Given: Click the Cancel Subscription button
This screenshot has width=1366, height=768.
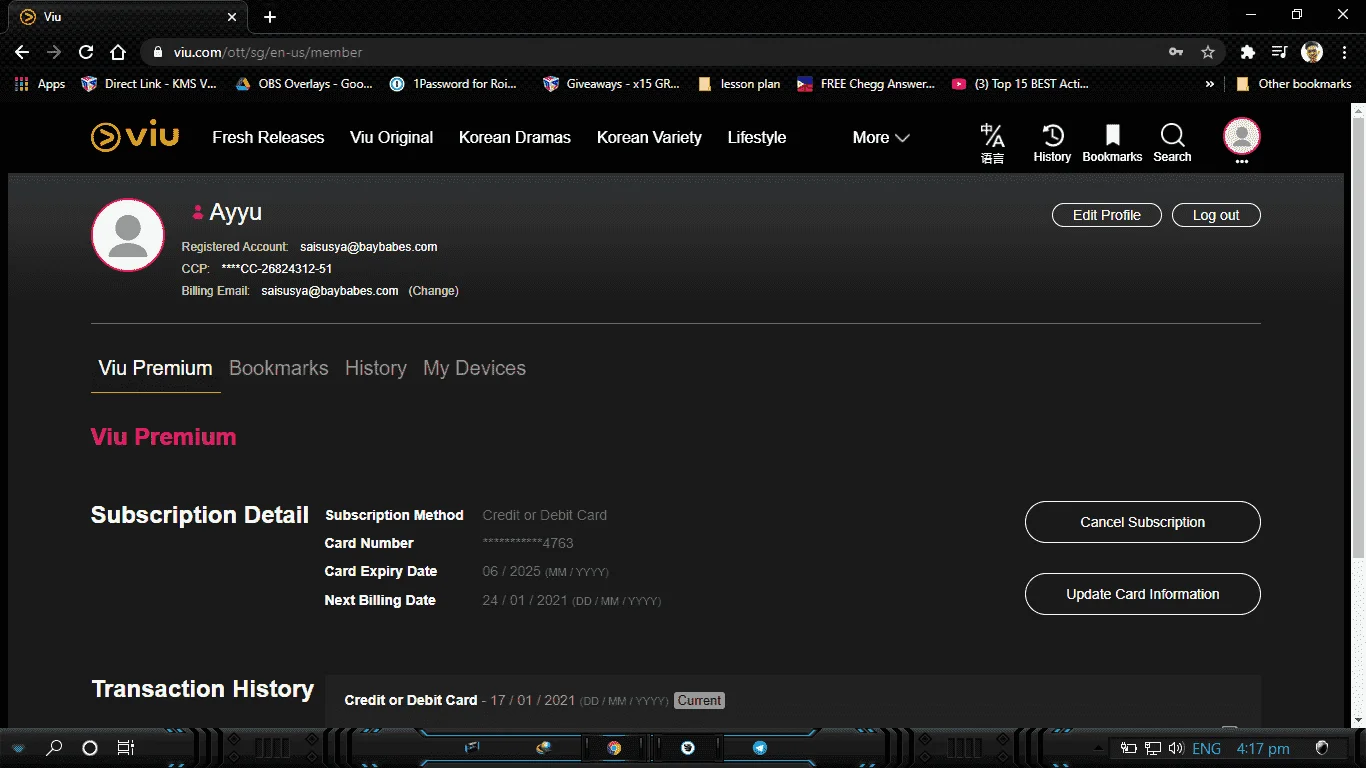Looking at the screenshot, I should tap(1142, 522).
